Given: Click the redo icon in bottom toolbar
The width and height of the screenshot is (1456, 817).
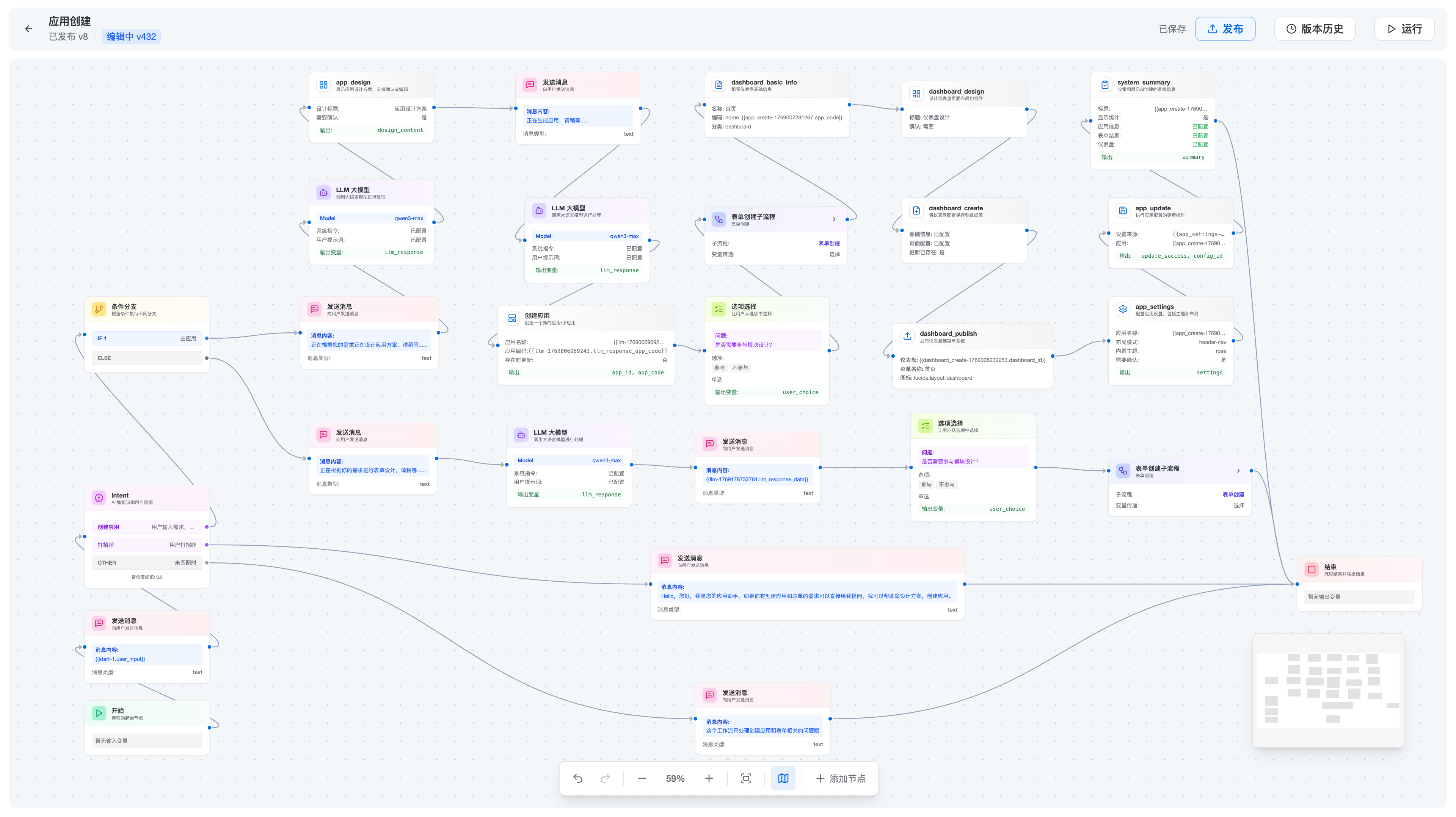Looking at the screenshot, I should tap(605, 778).
